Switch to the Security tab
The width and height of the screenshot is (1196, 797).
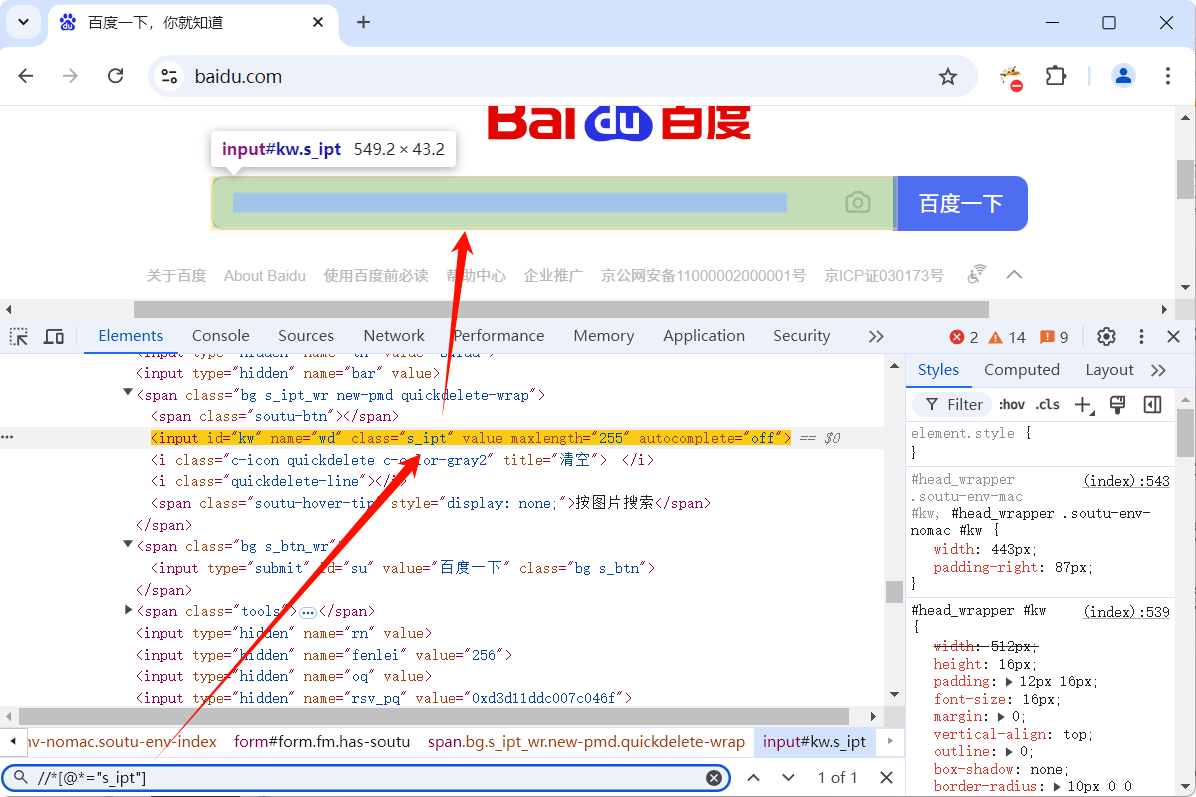[x=801, y=336]
